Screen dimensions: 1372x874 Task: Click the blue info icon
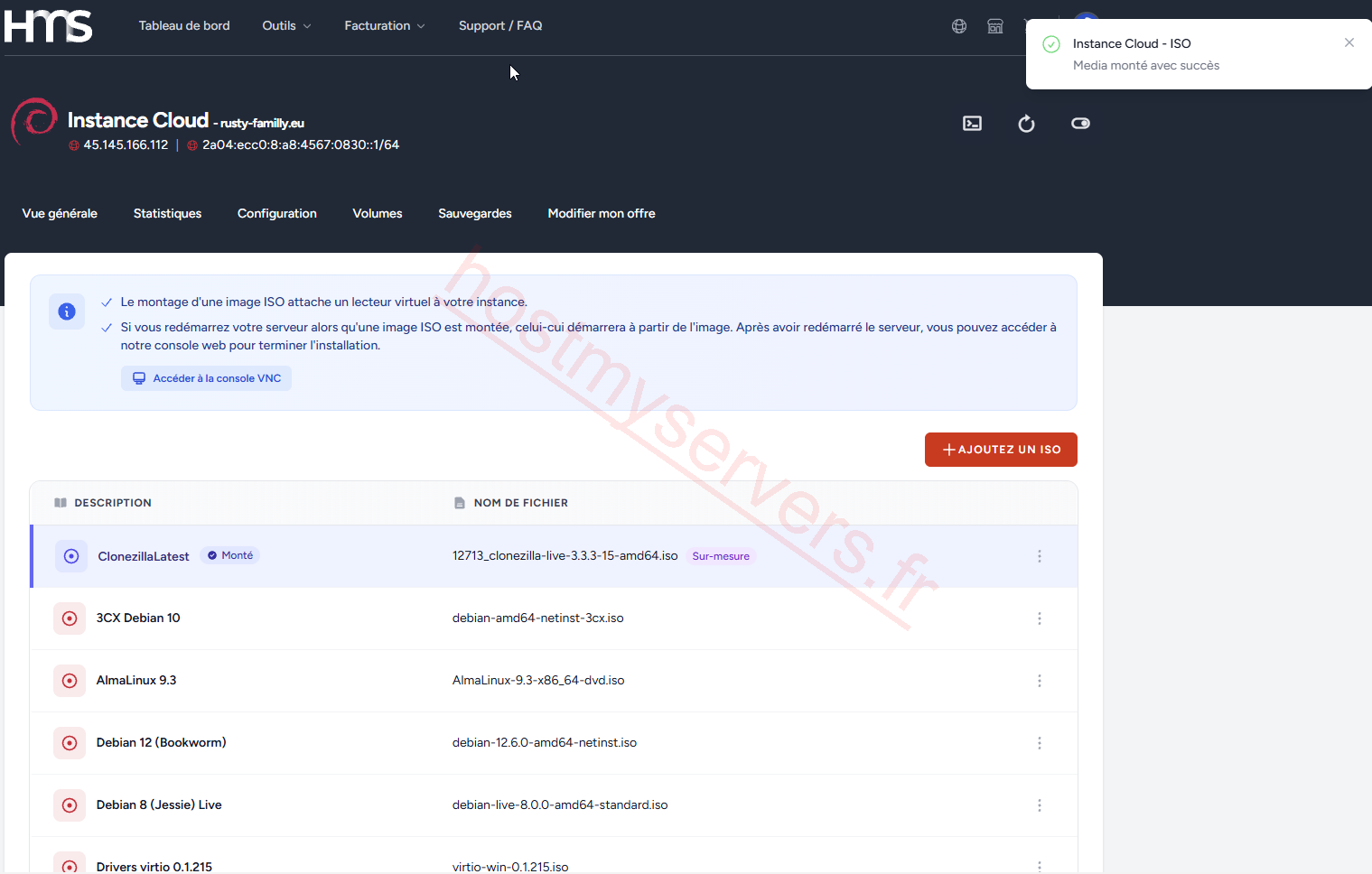[x=67, y=311]
